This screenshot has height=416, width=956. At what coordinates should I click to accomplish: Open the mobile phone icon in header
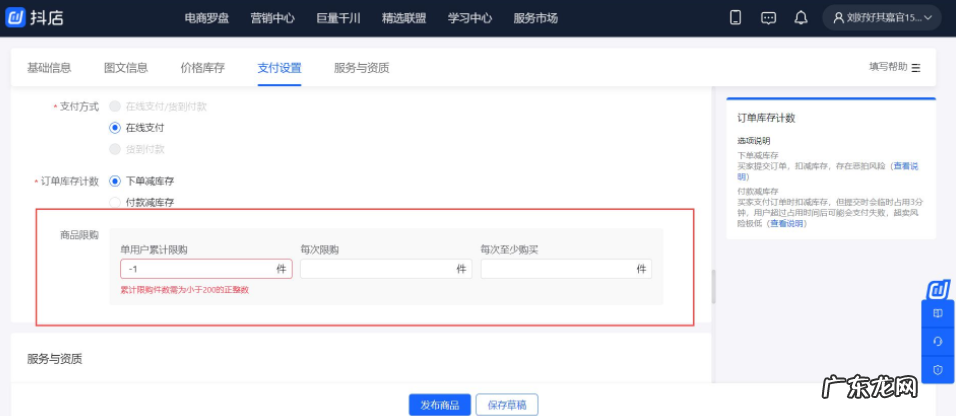point(735,18)
